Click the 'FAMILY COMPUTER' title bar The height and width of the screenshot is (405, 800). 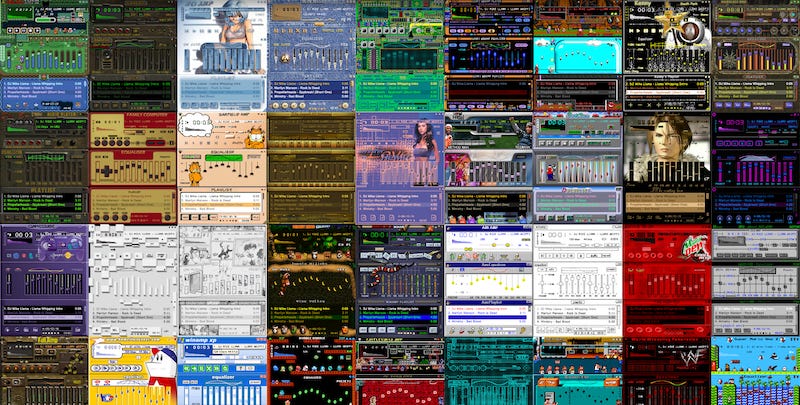[x=147, y=114]
